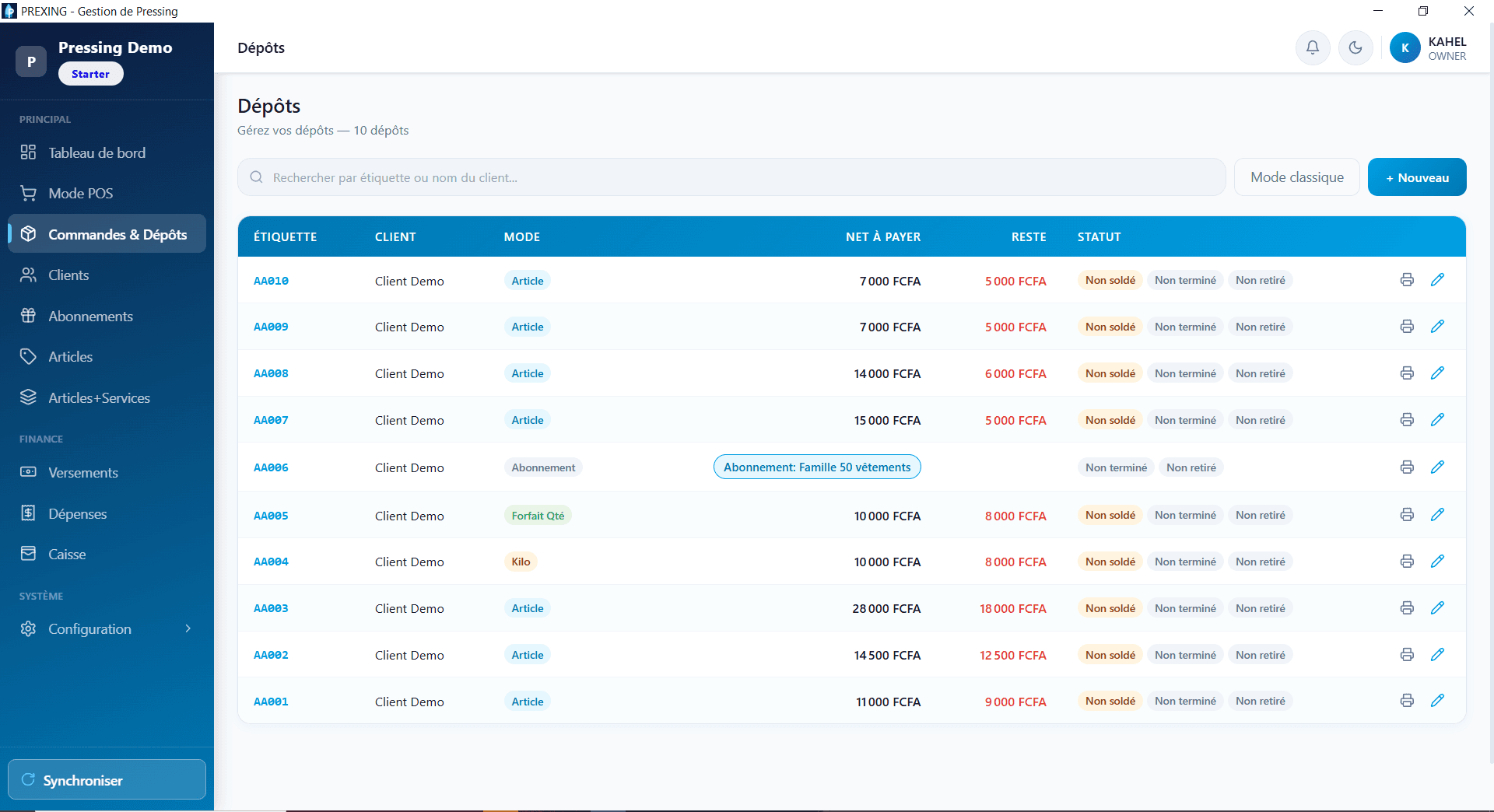Image resolution: width=1494 pixels, height=812 pixels.
Task: Print deposit AA002
Action: (x=1407, y=655)
